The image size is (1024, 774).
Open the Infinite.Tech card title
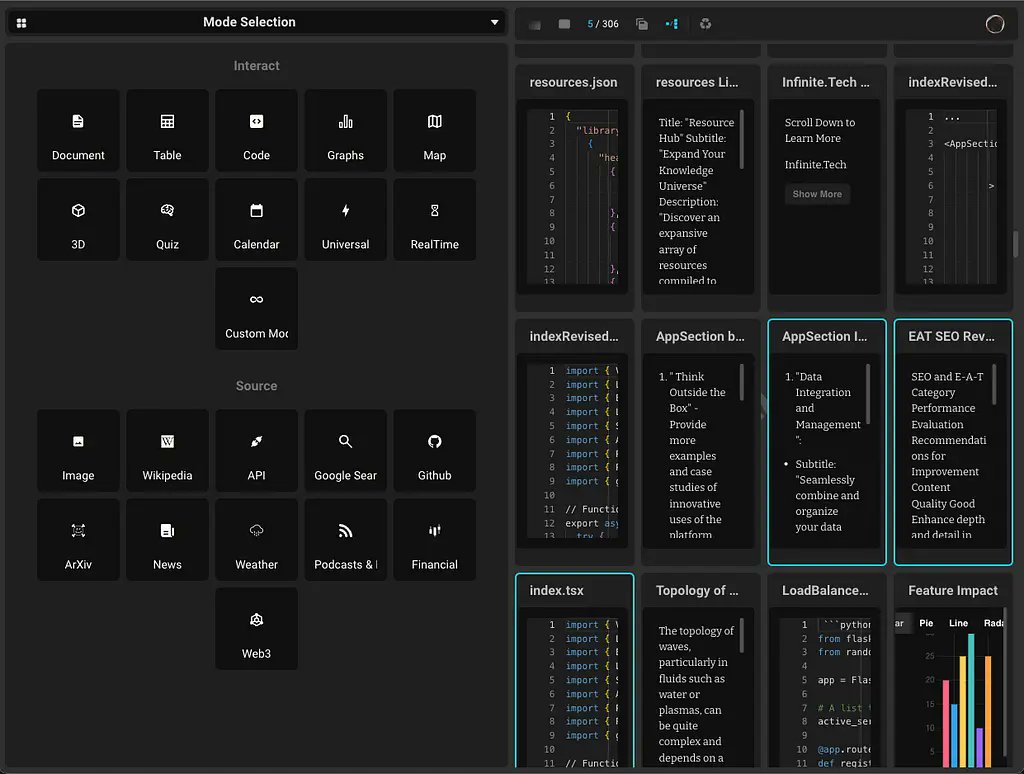(x=825, y=82)
